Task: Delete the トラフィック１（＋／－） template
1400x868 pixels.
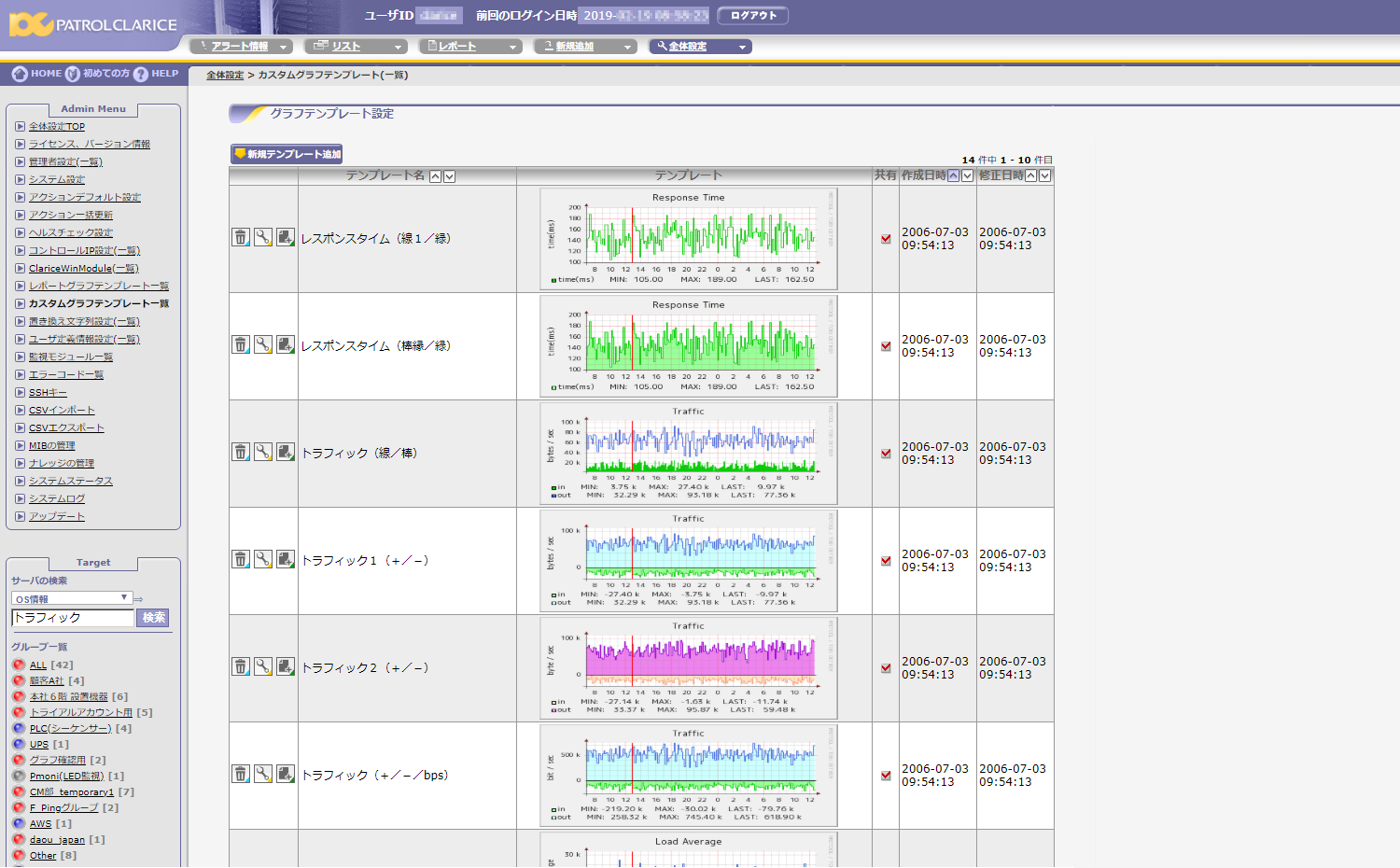Action: [x=241, y=559]
